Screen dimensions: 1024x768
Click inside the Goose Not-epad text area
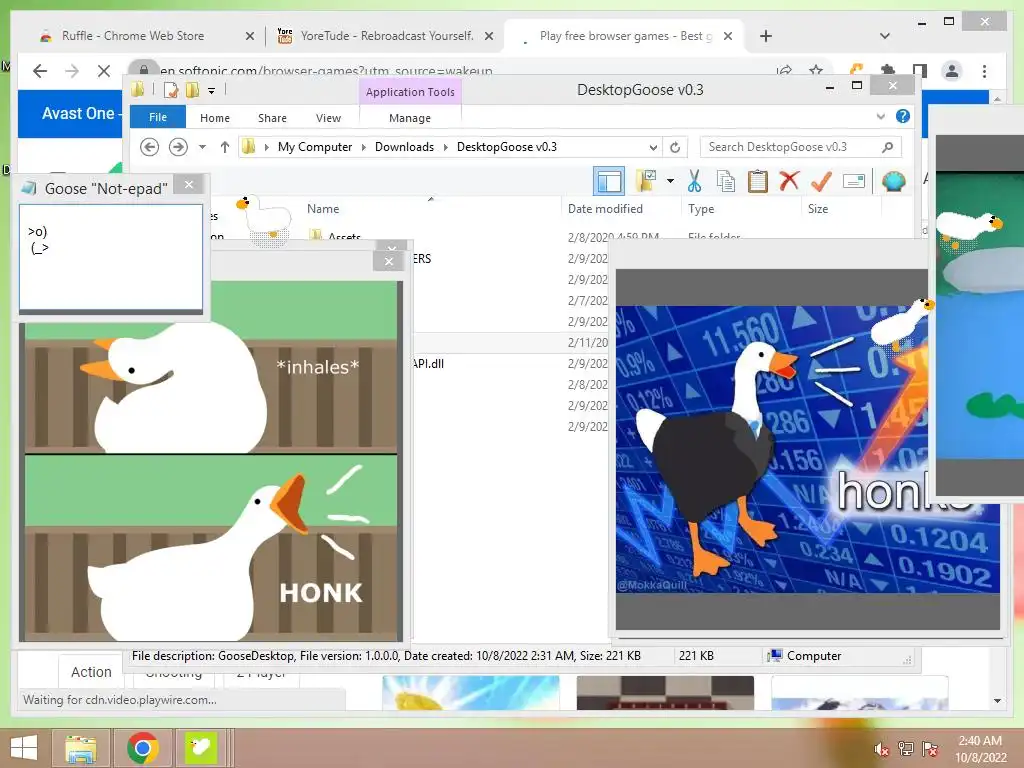[x=111, y=257]
